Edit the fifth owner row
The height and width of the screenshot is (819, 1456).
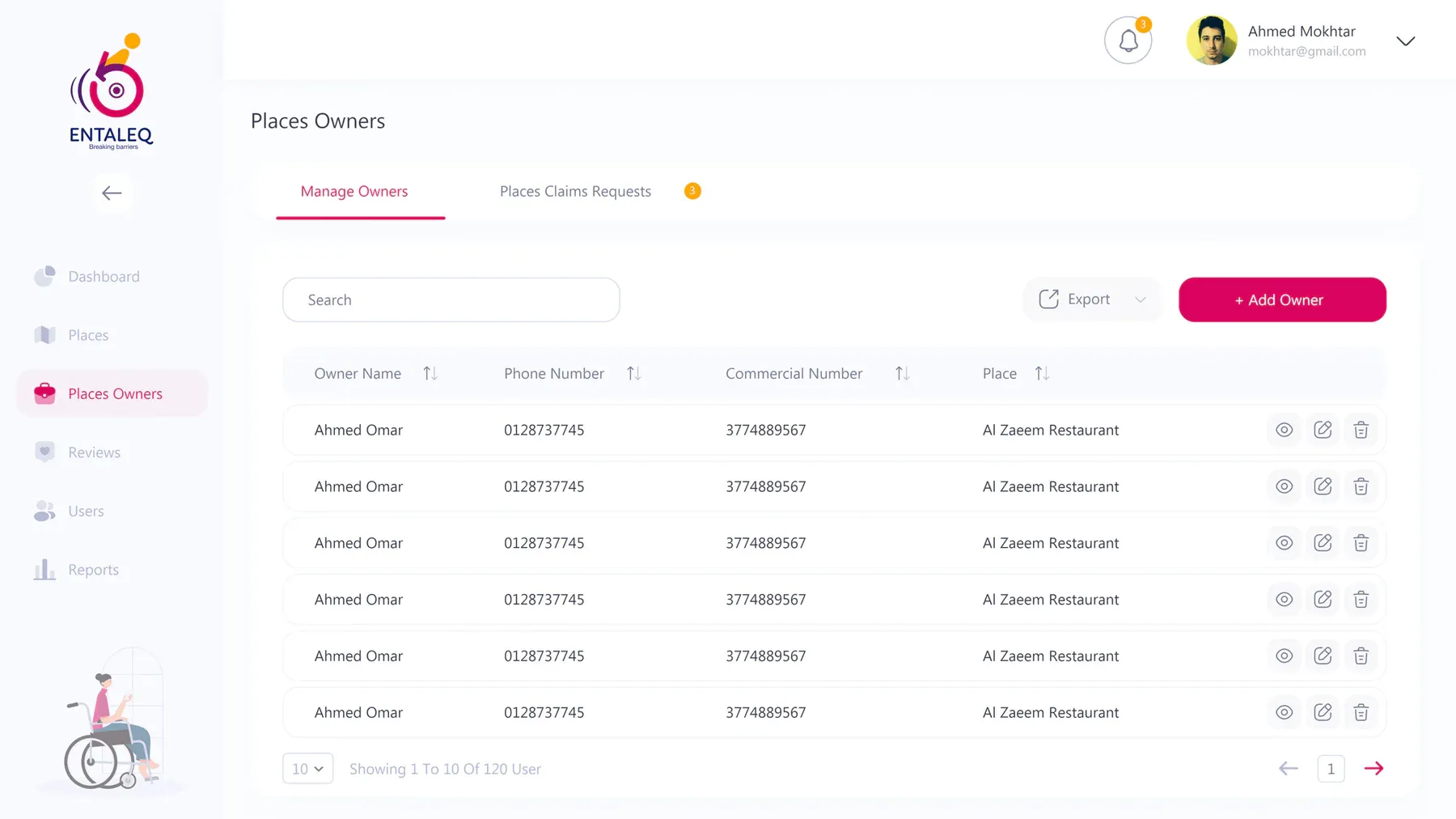1323,656
